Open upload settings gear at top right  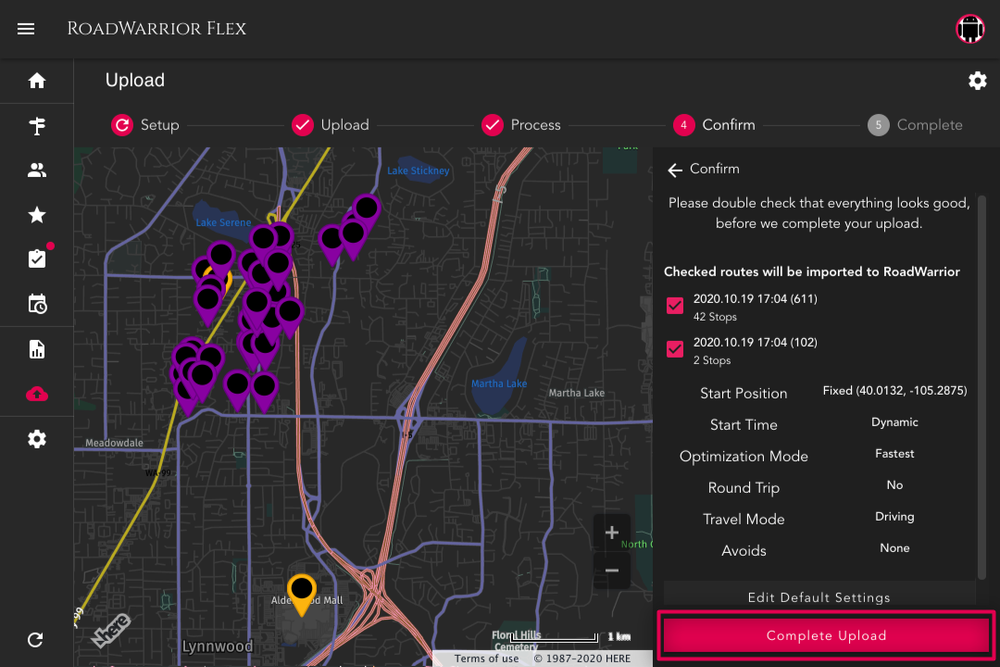pyautogui.click(x=977, y=81)
